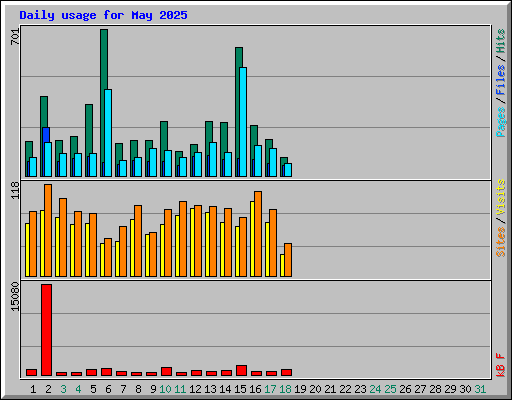Click the 701 top-chart axis value
The height and width of the screenshot is (400, 512).
pos(15,37)
